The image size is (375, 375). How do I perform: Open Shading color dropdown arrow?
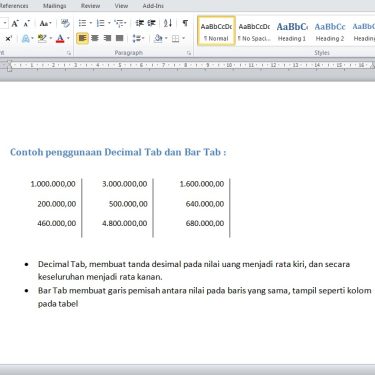(x=166, y=39)
